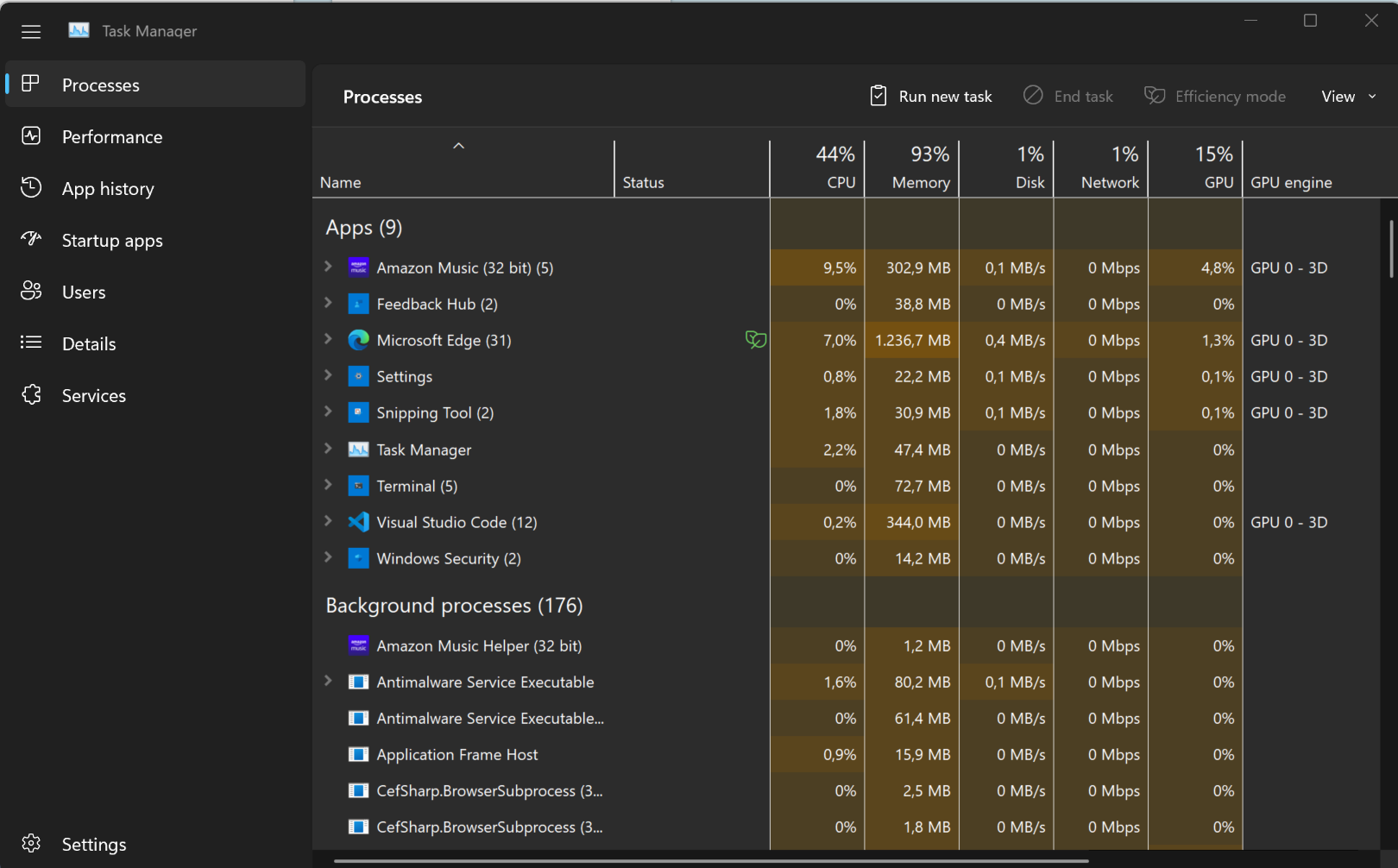
Task: Sort processes by the CPU column
Action: (x=817, y=168)
